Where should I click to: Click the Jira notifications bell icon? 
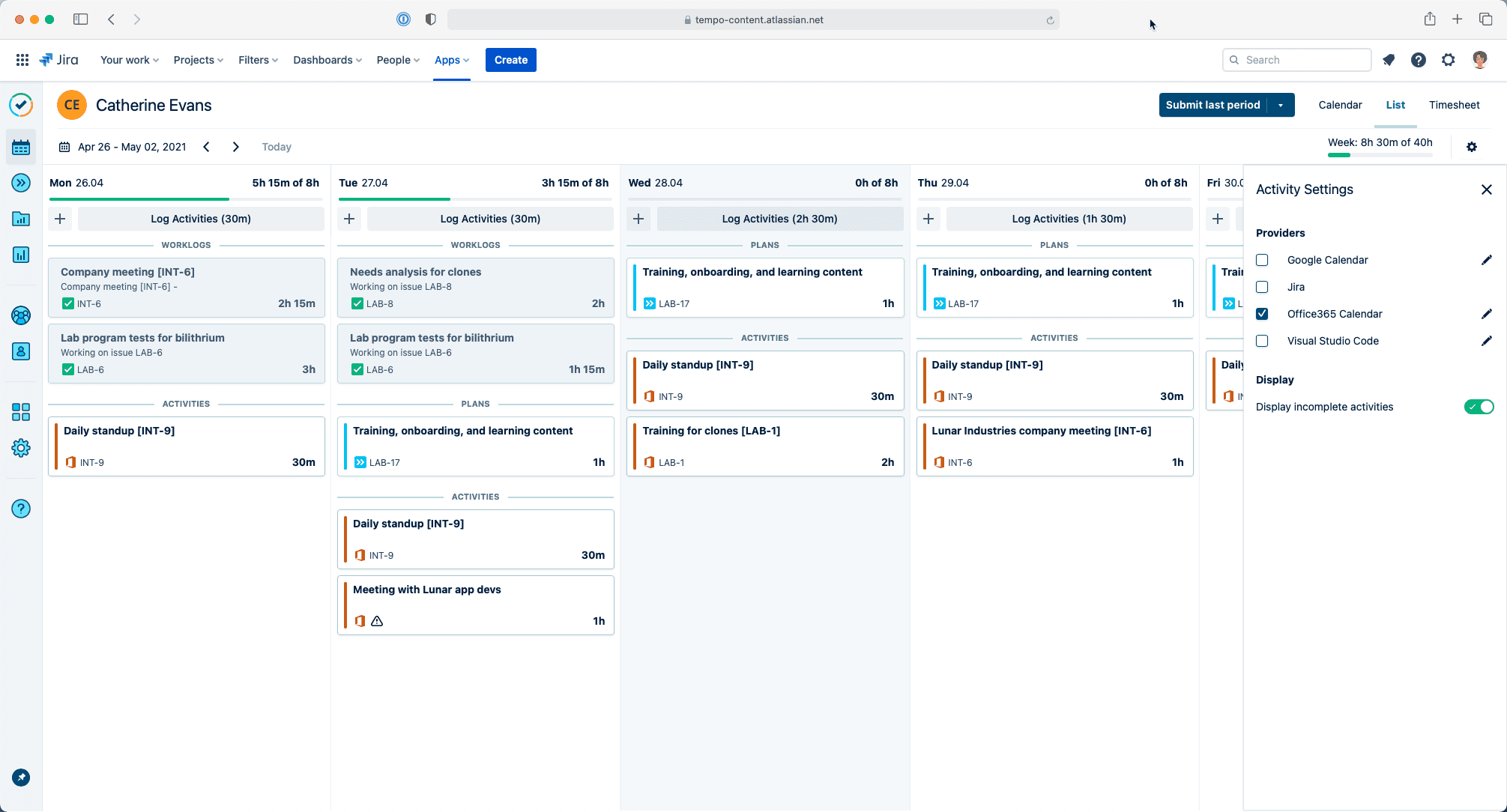pyautogui.click(x=1389, y=60)
